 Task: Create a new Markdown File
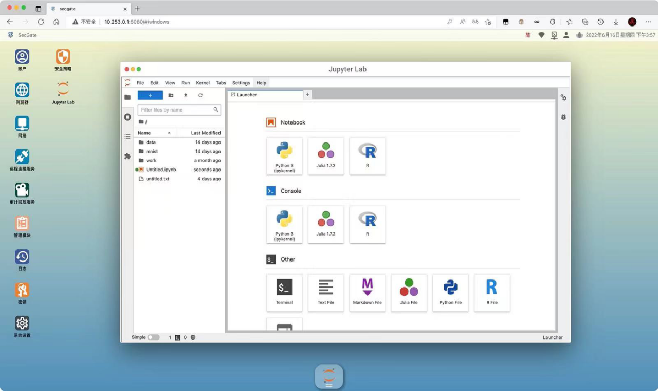367,293
